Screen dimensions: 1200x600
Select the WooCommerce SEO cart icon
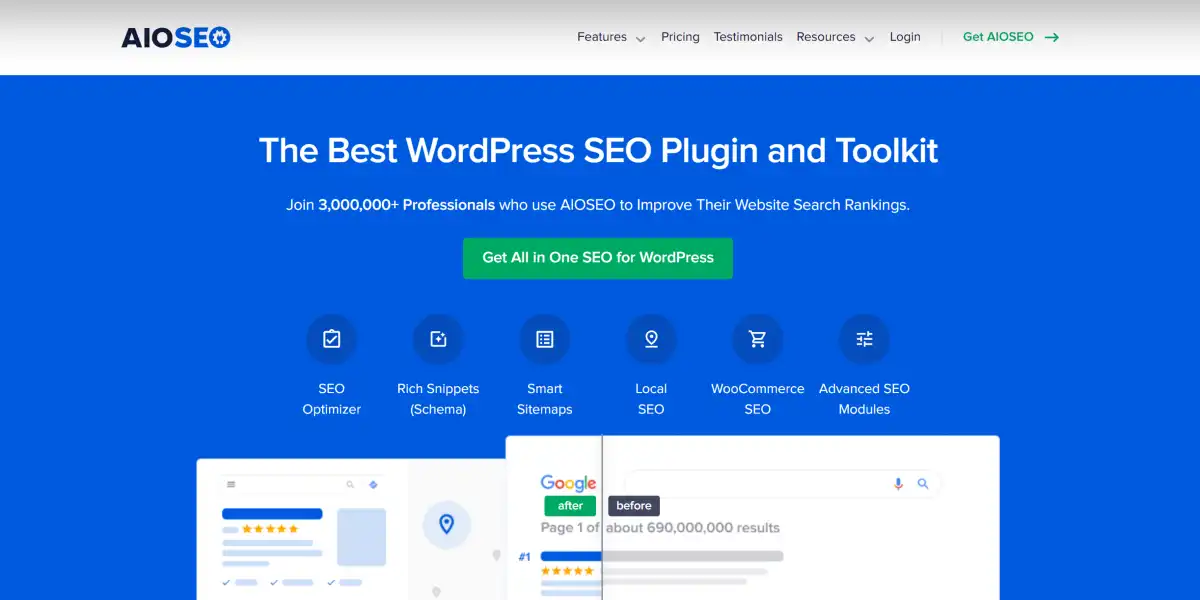[757, 338]
